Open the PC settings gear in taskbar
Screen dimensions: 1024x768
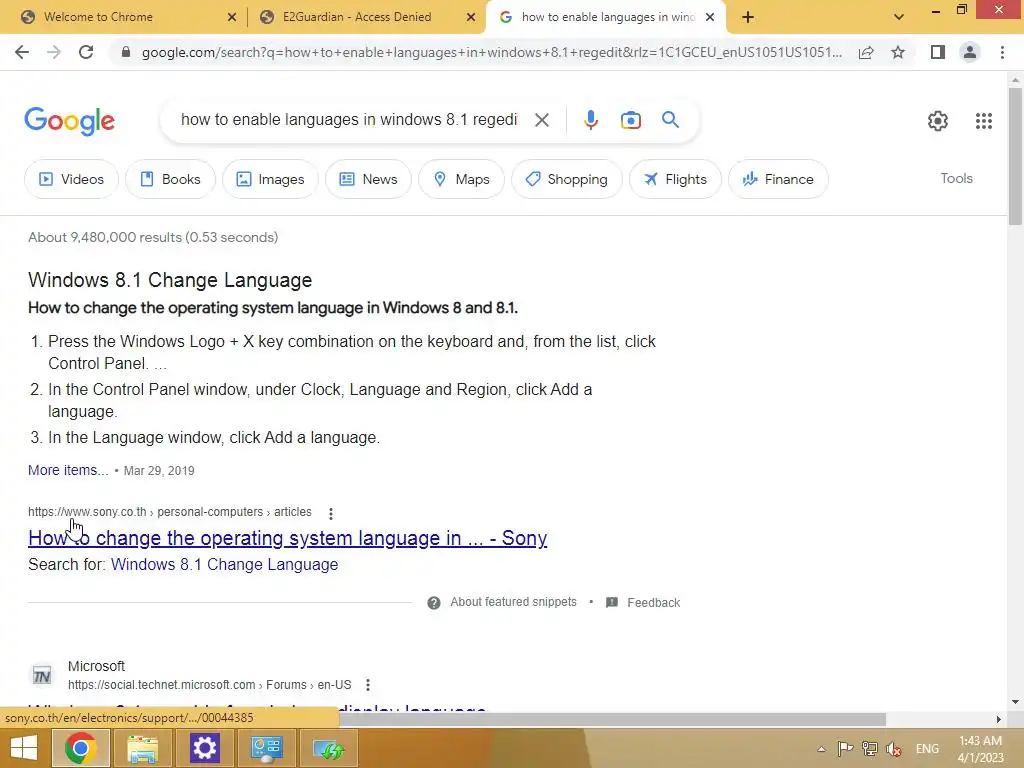coord(204,748)
